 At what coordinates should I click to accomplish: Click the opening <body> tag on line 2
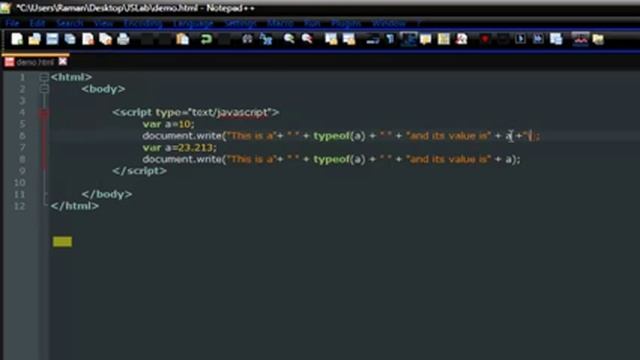(103, 89)
